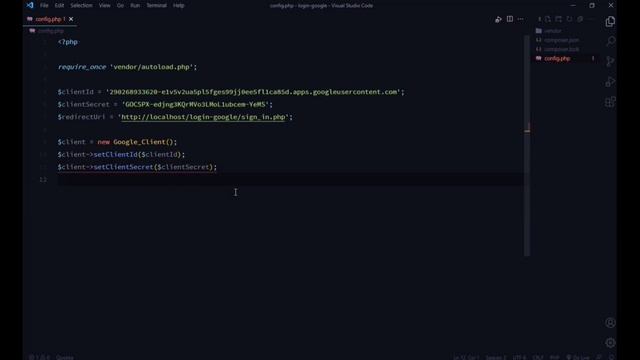Open the View menu
This screenshot has width=640, height=360.
tap(104, 6)
